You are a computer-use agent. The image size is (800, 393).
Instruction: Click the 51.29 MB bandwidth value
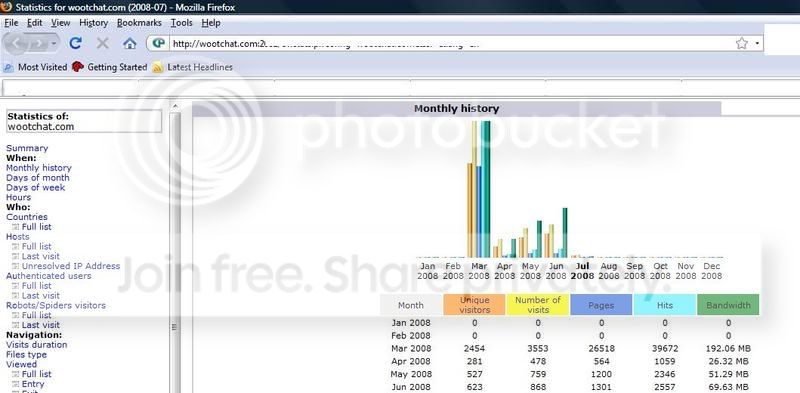pyautogui.click(x=728, y=374)
